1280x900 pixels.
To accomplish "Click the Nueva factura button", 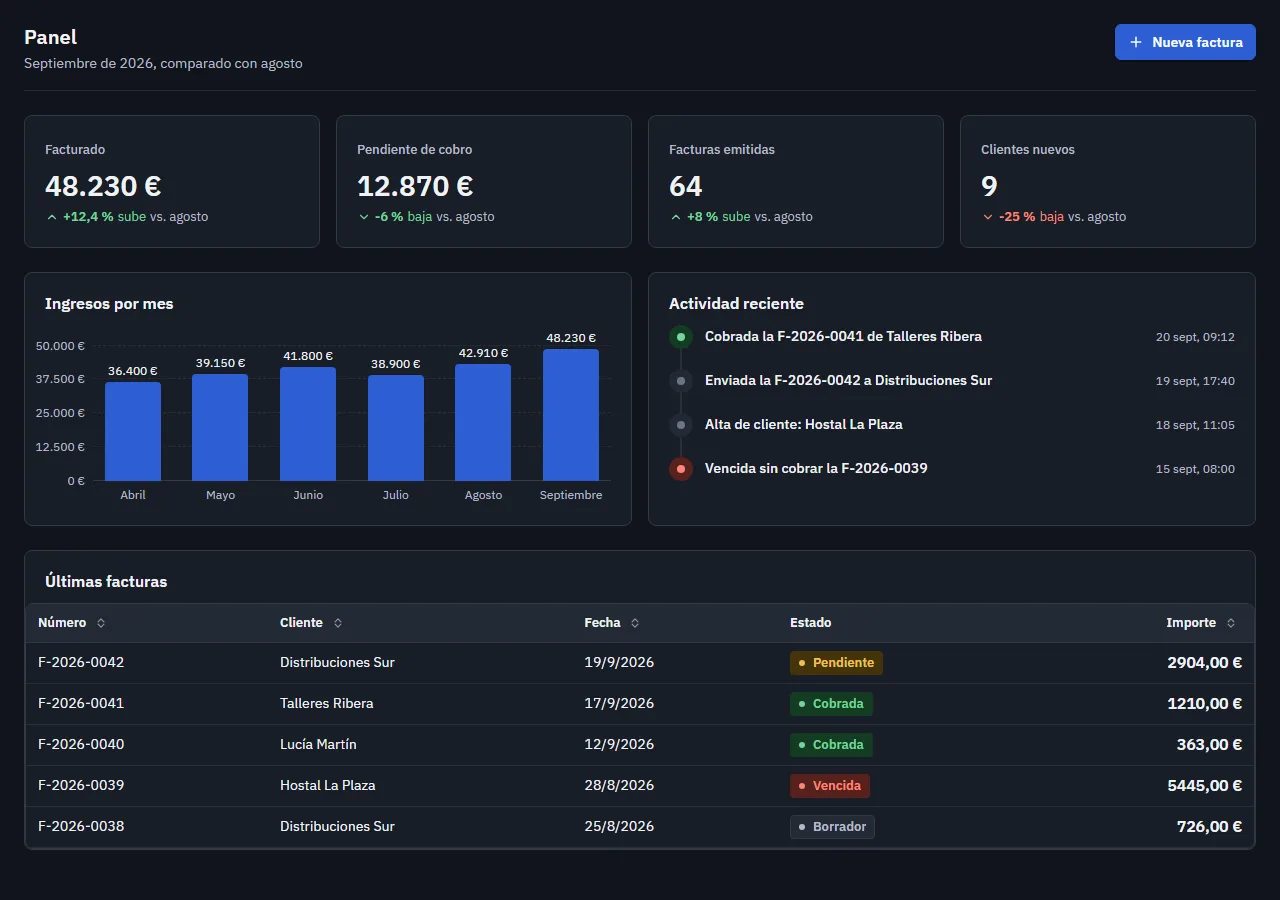I will [1185, 42].
